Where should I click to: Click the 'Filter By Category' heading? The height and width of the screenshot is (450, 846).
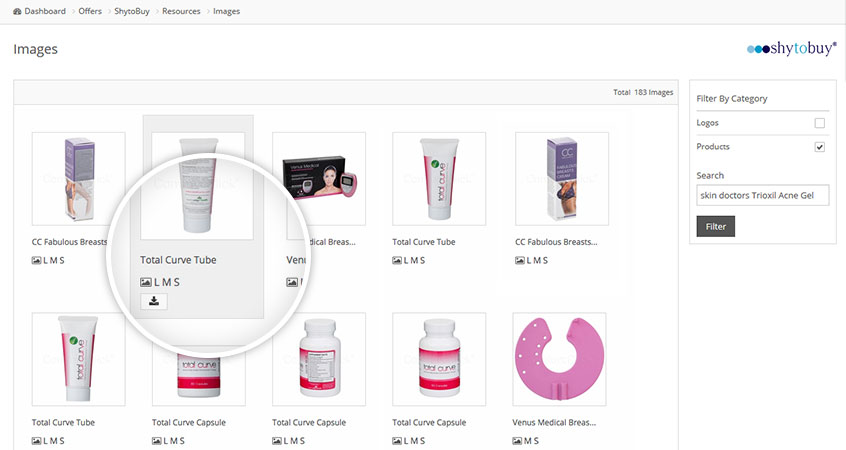point(732,99)
